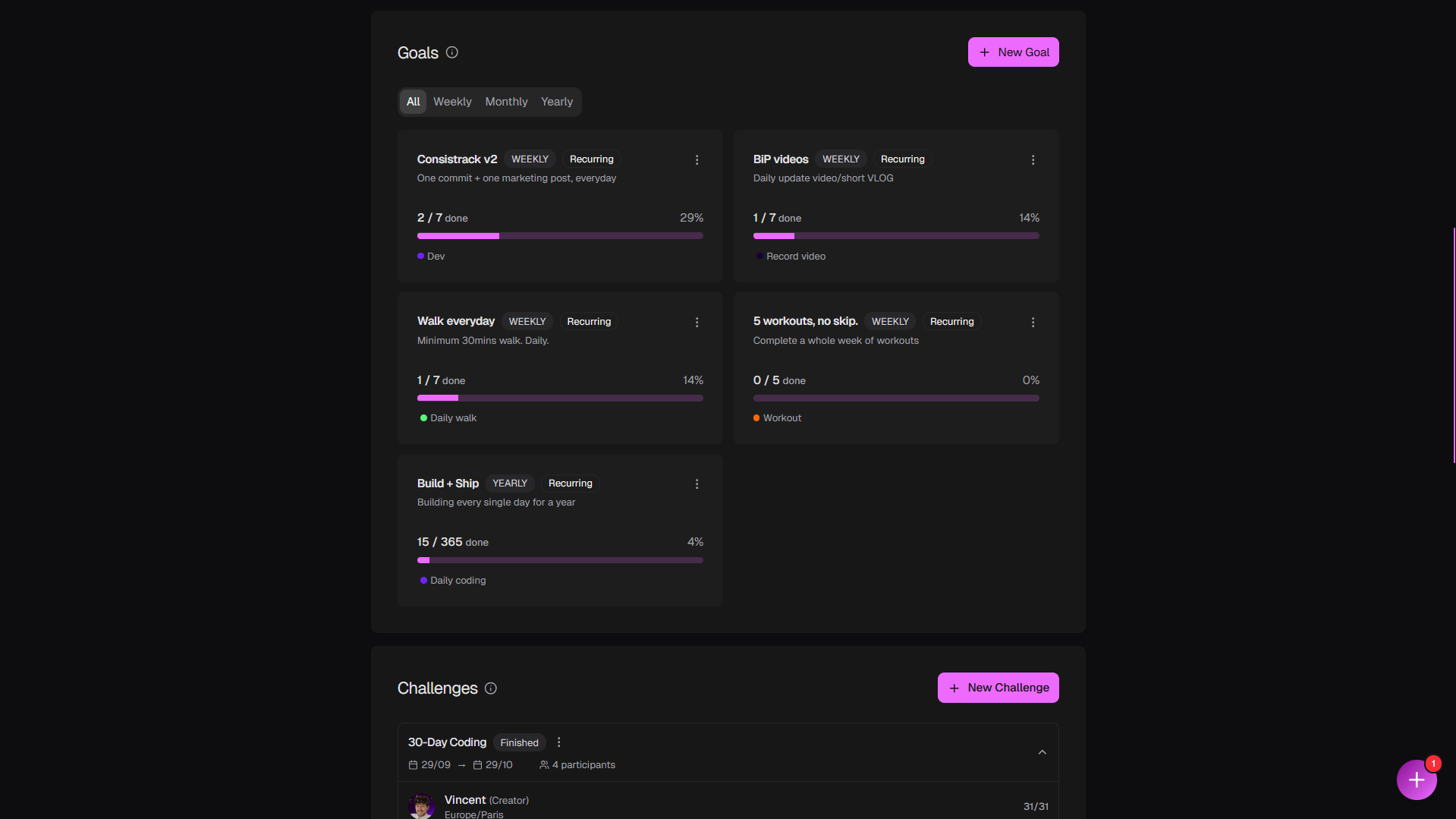Click the Recurring badge on Walk everyday

click(589, 322)
